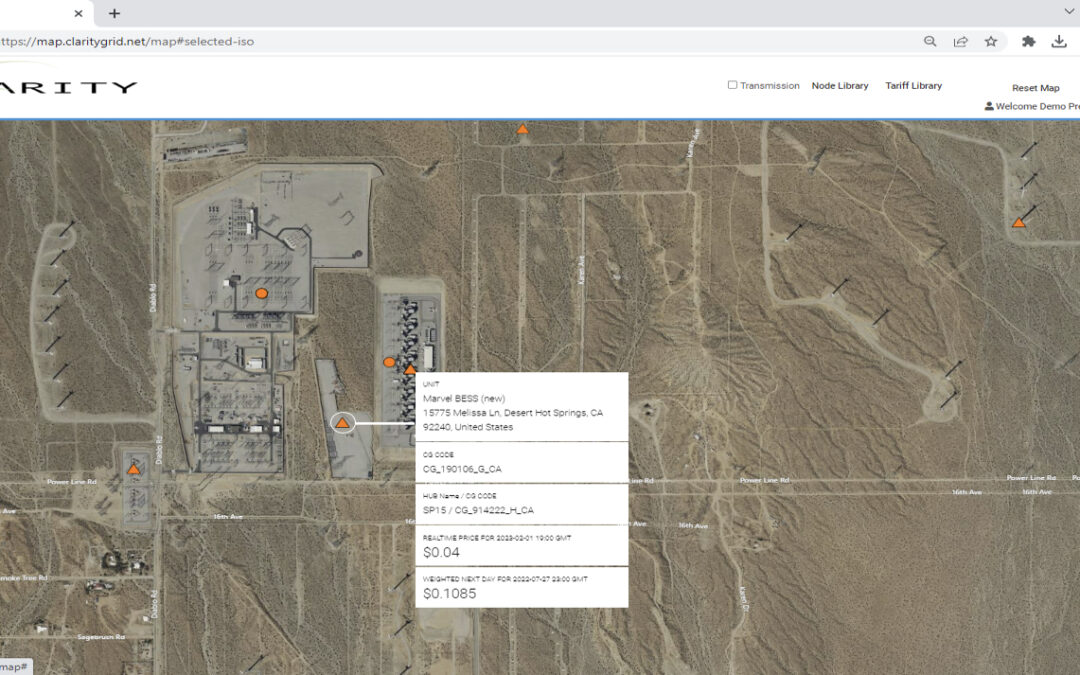Select the orange triangle marker at top of map
The image size is (1080, 675).
point(523,129)
